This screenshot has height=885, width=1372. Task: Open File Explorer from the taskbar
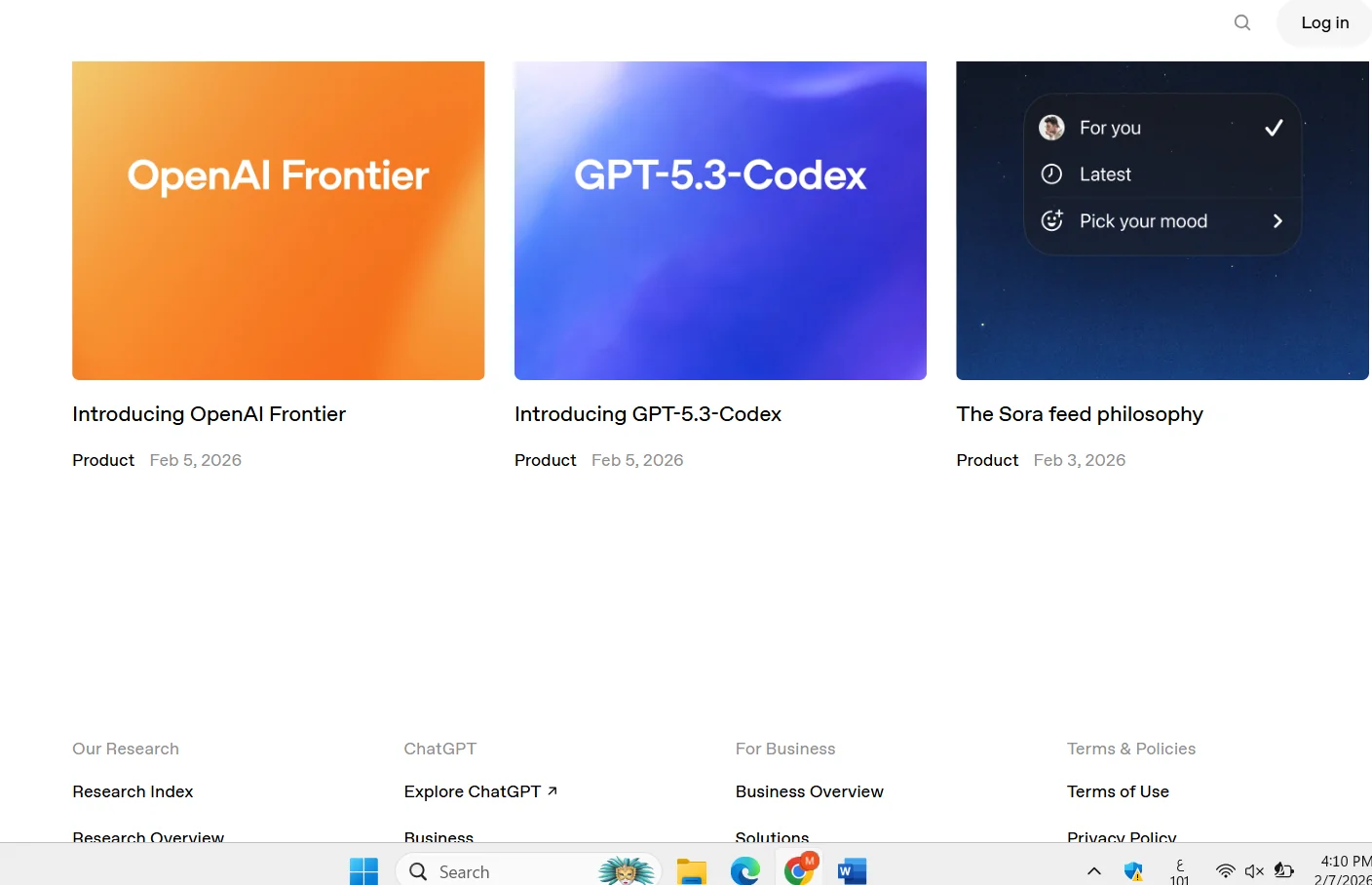click(692, 869)
